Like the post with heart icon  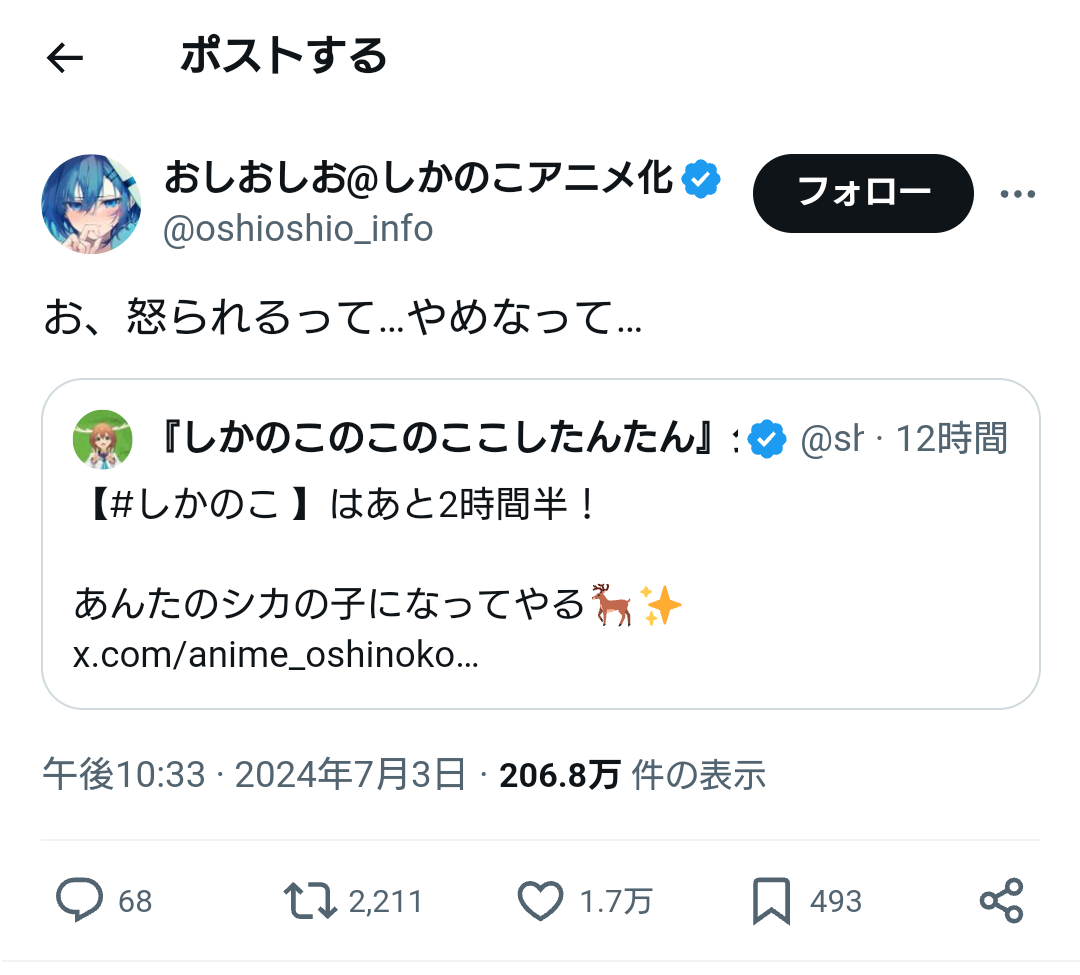tap(541, 901)
